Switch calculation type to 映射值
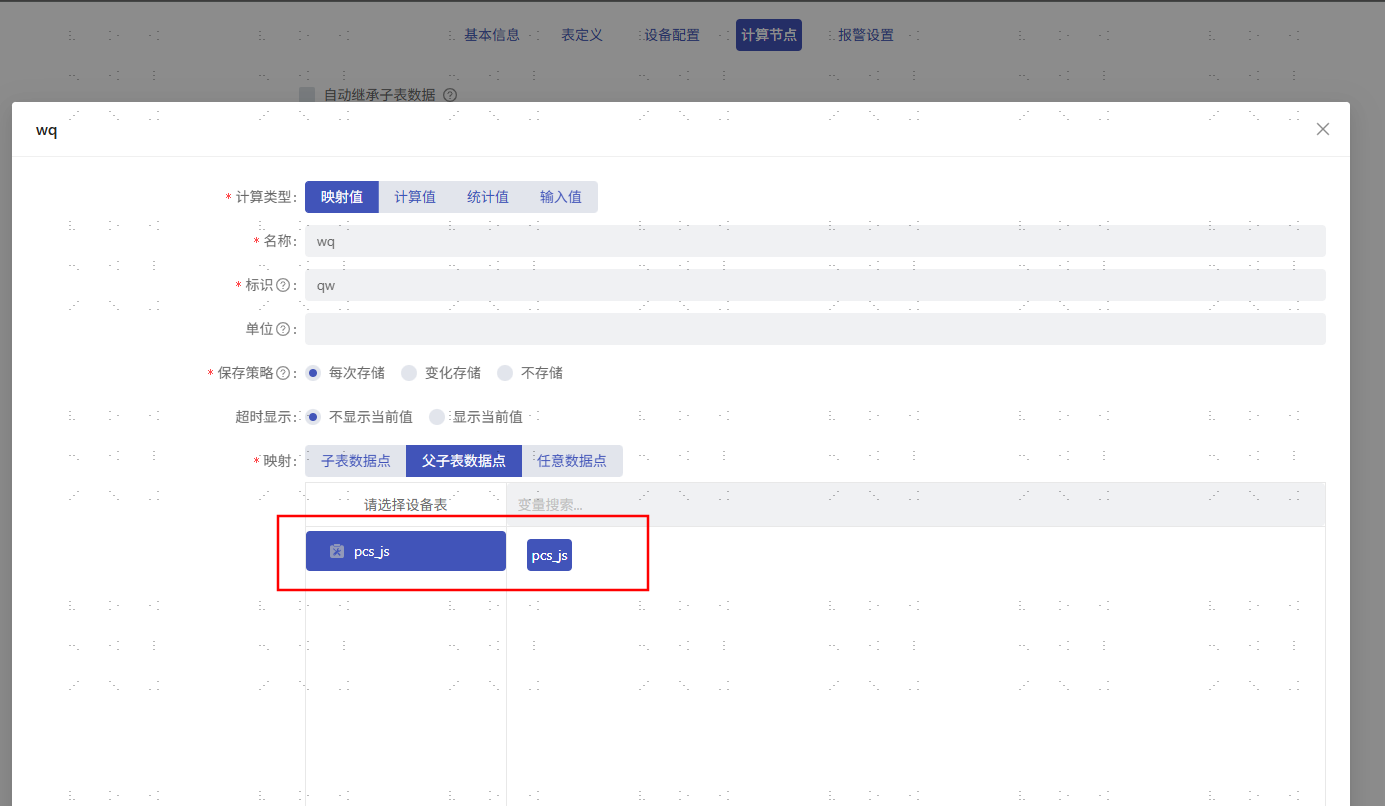The image size is (1385, 806). (342, 197)
